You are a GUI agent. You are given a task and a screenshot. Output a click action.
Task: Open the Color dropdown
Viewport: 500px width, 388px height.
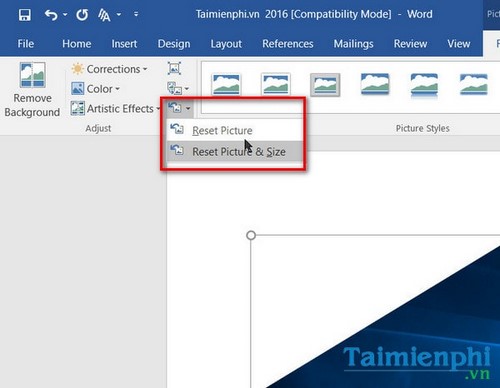tap(95, 89)
